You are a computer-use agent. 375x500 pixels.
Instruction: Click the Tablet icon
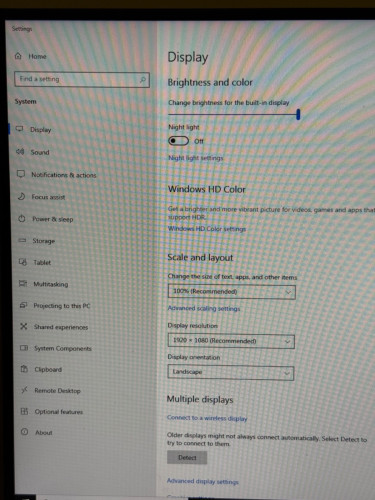[x=22, y=262]
